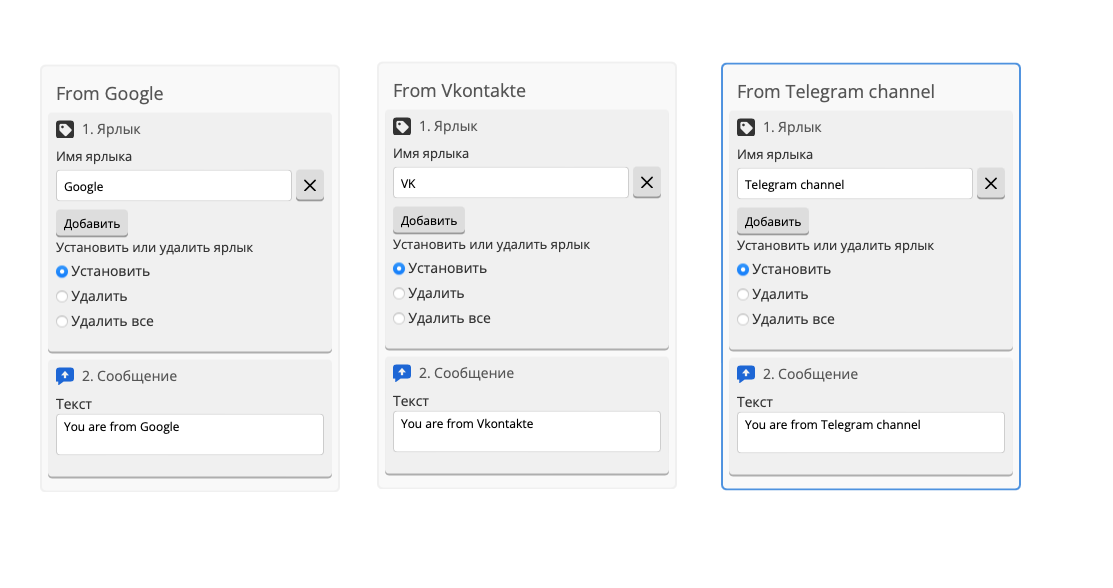Click the tag icon in Telegram channel block
1113x588 pixels.
point(746,127)
